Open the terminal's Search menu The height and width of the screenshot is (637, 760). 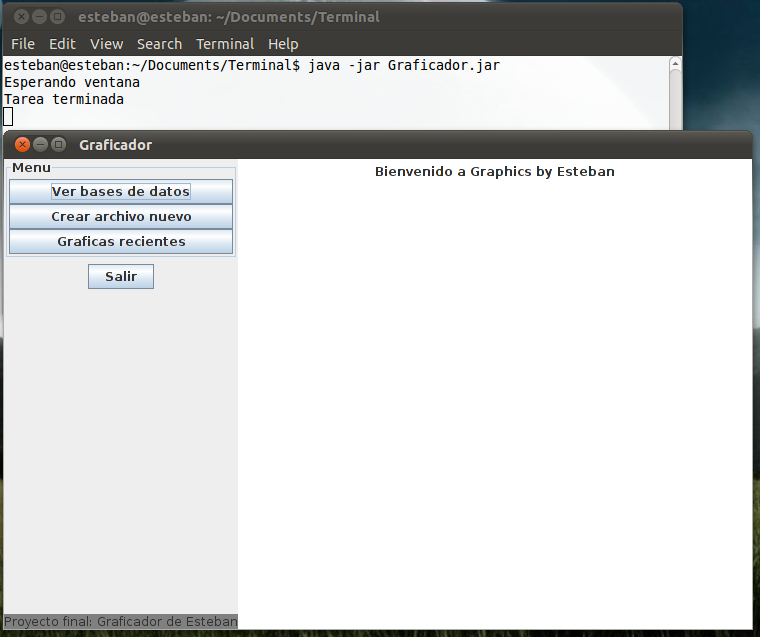[x=159, y=44]
